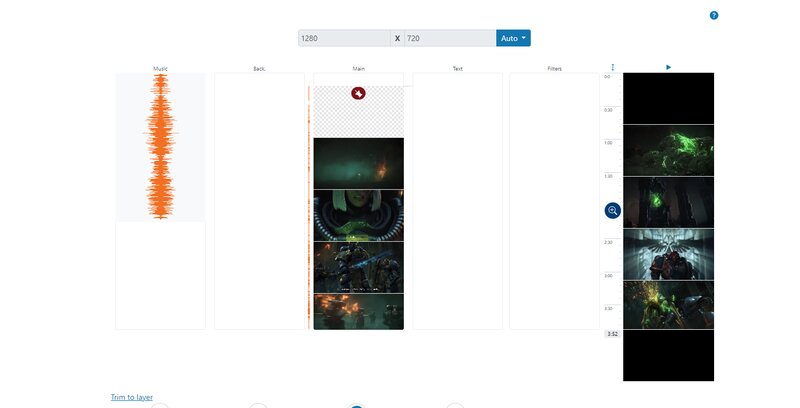800x408 pixels.
Task: Click the height field showing 720
Action: click(450, 38)
